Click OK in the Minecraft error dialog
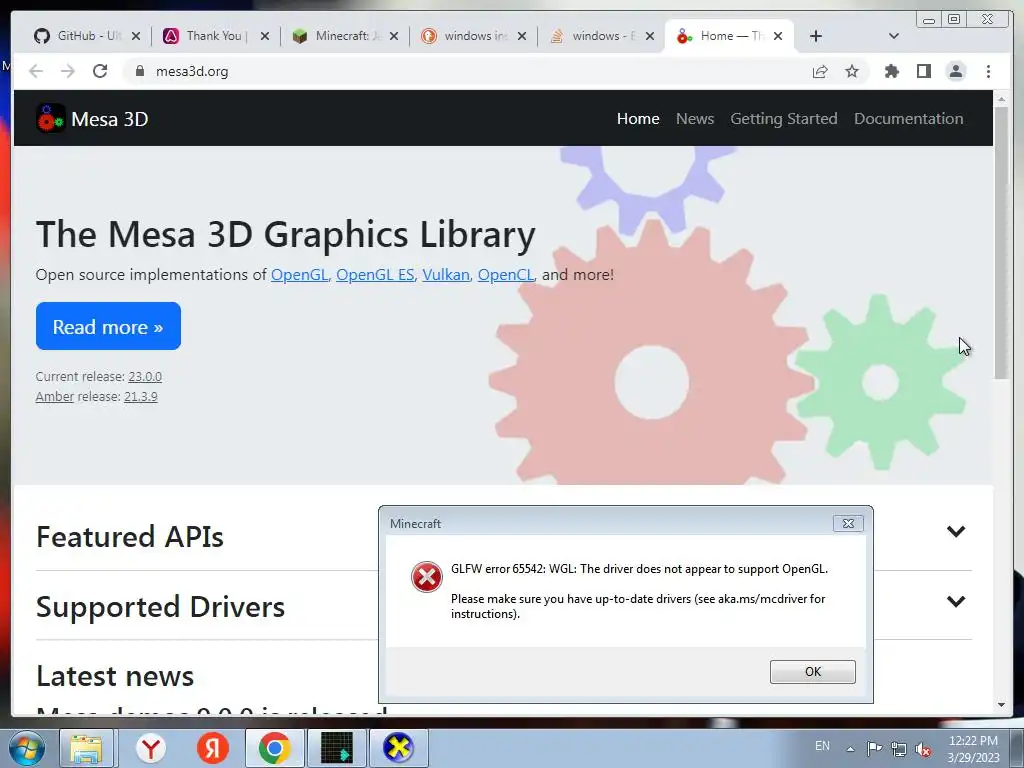 click(x=812, y=671)
